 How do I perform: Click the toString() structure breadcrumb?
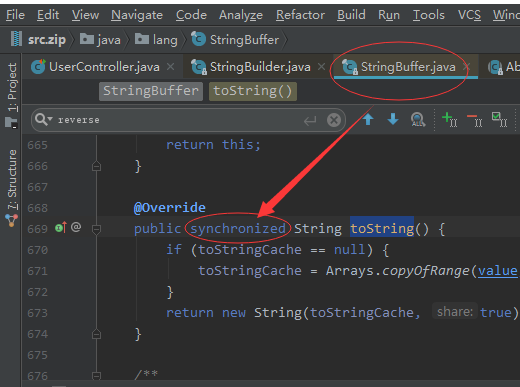click(x=253, y=91)
